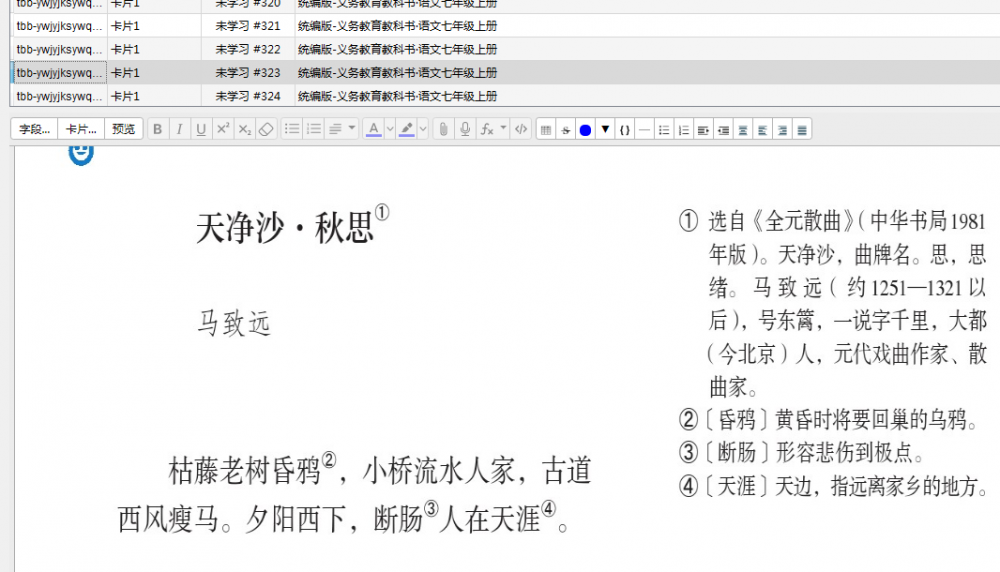The image size is (1000, 572).
Task: Insert an unordered bullet list
Action: click(292, 129)
